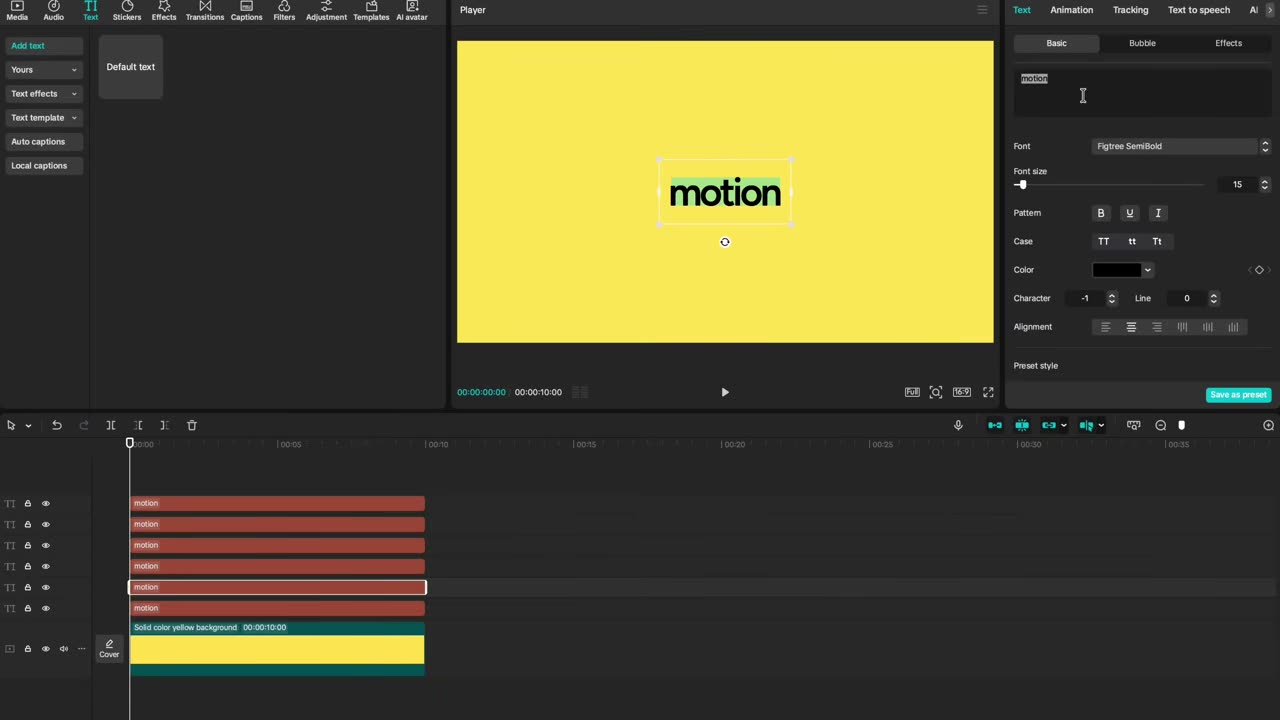Screen dimensions: 1280x720
Task: Mute the yellow background video track audio
Action: tap(63, 649)
